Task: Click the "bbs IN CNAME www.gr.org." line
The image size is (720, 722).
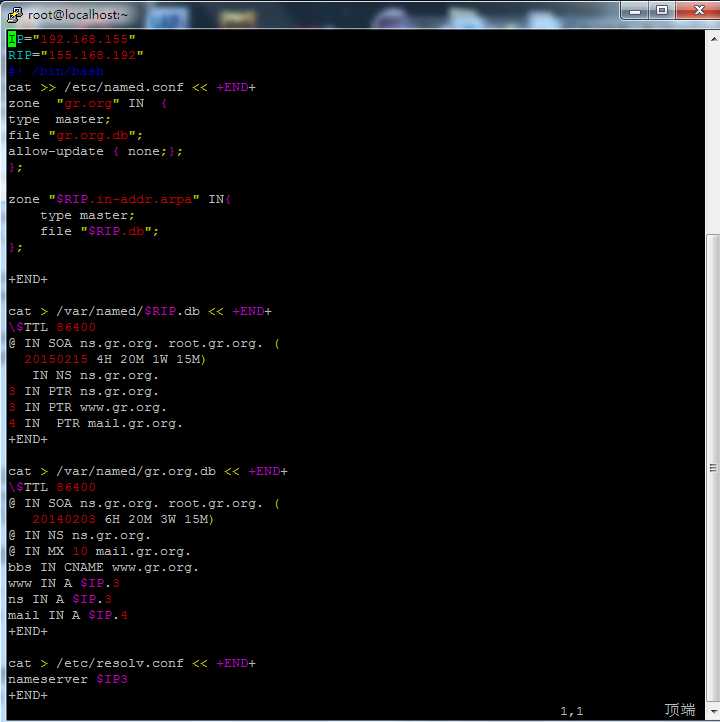Action: pos(103,567)
